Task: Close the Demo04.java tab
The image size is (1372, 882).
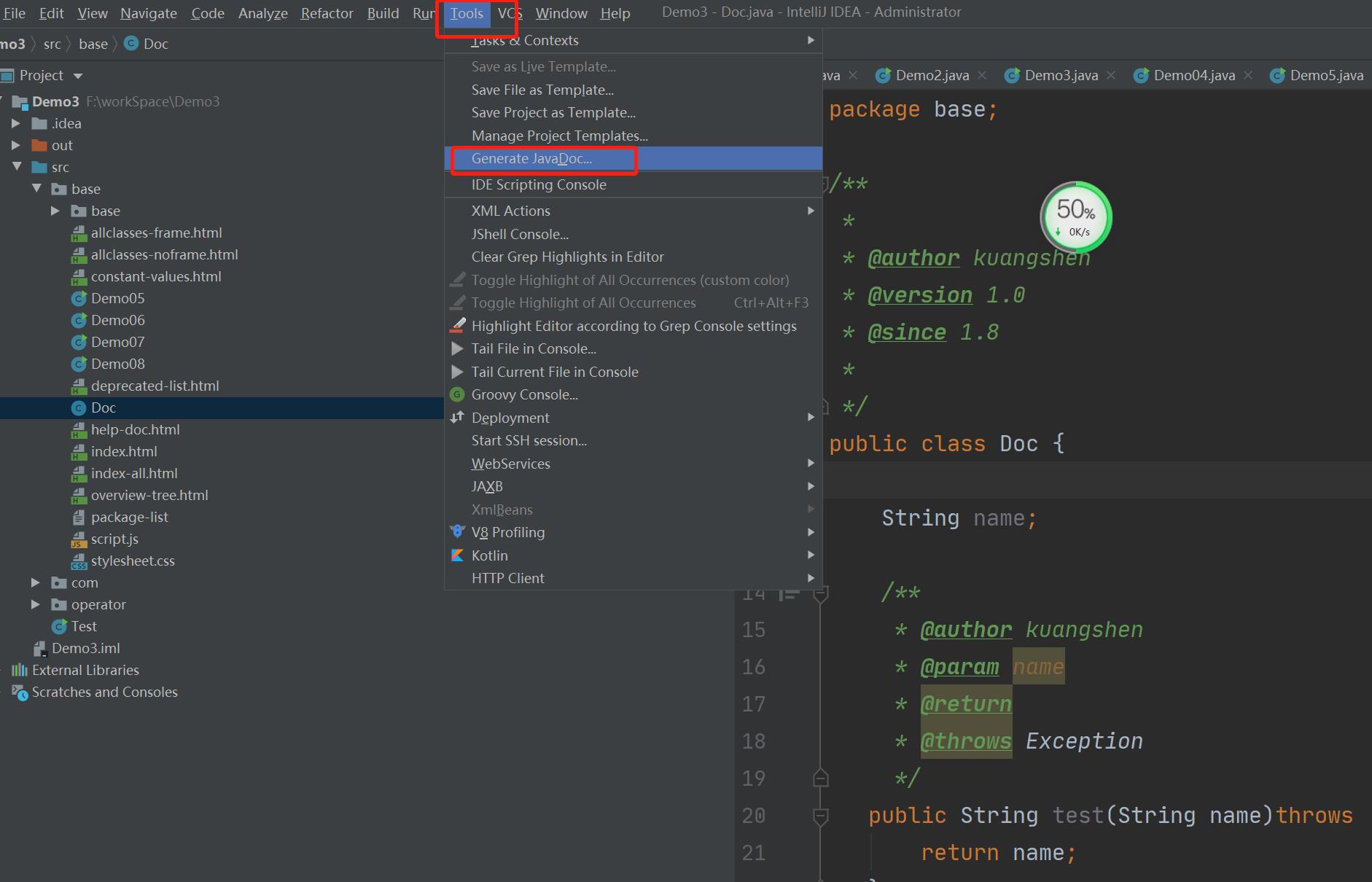Action: (1248, 75)
